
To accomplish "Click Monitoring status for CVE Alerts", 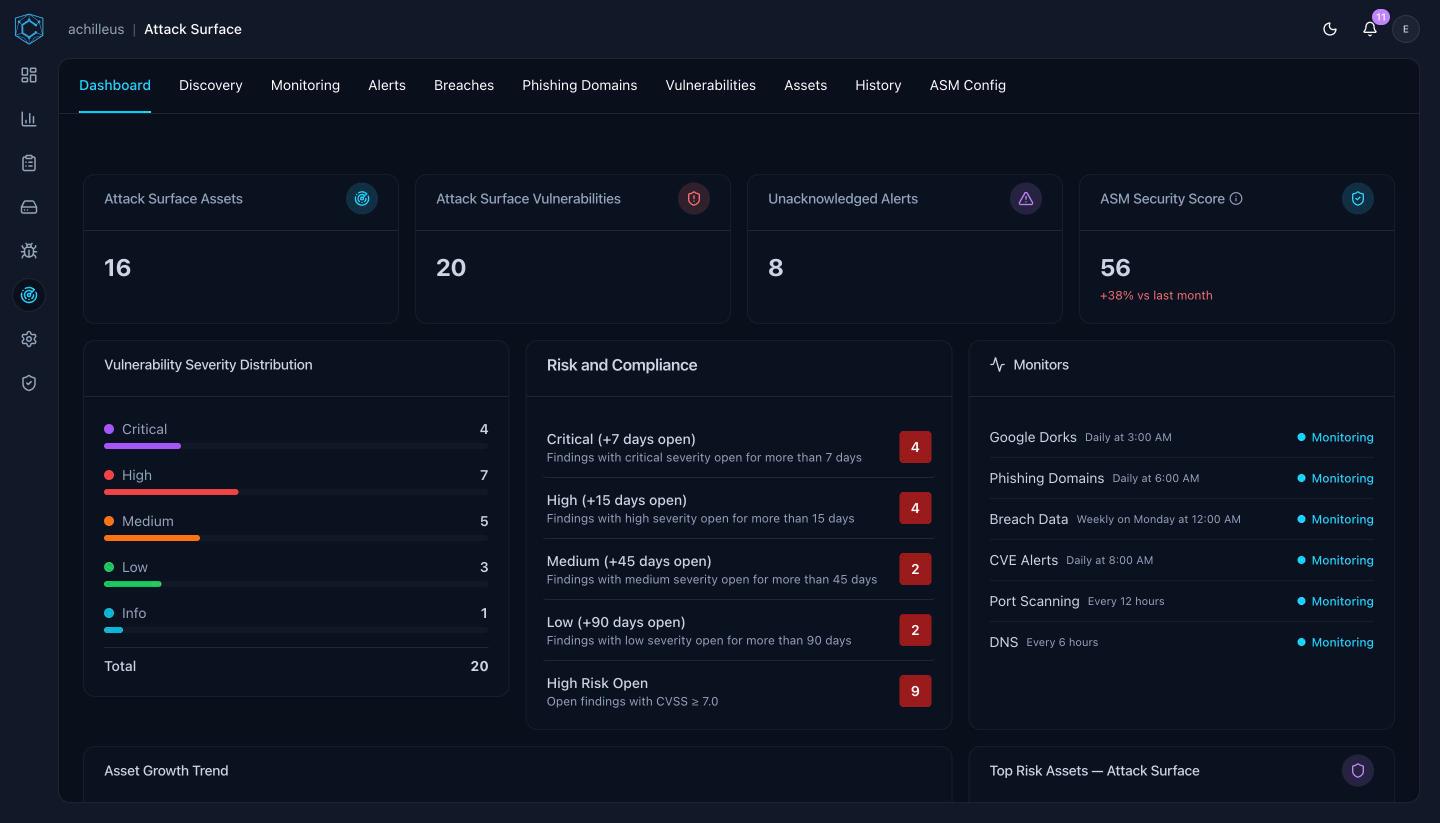I will (x=1336, y=560).
